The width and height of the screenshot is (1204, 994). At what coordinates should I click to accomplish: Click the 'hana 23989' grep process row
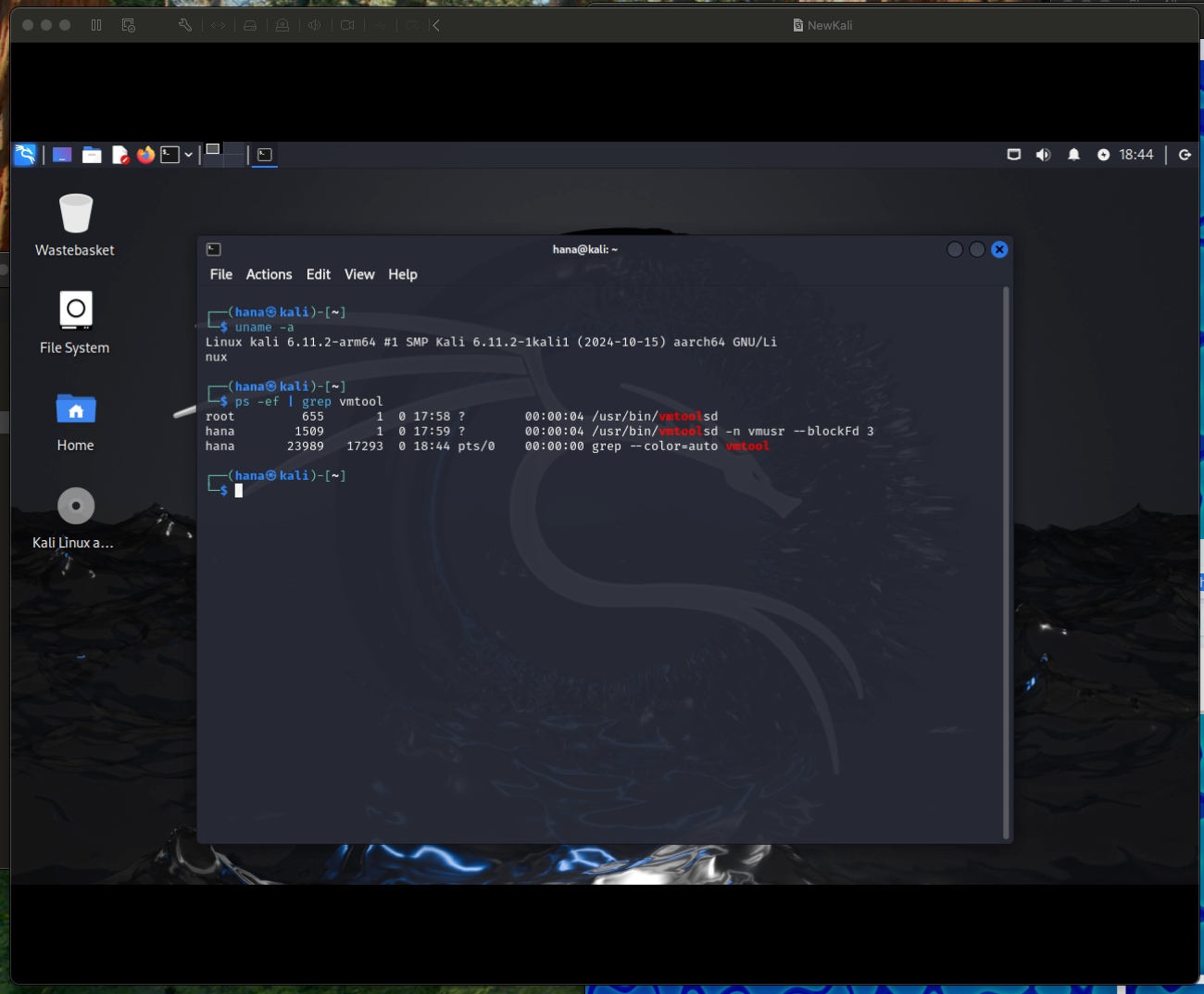pos(487,446)
